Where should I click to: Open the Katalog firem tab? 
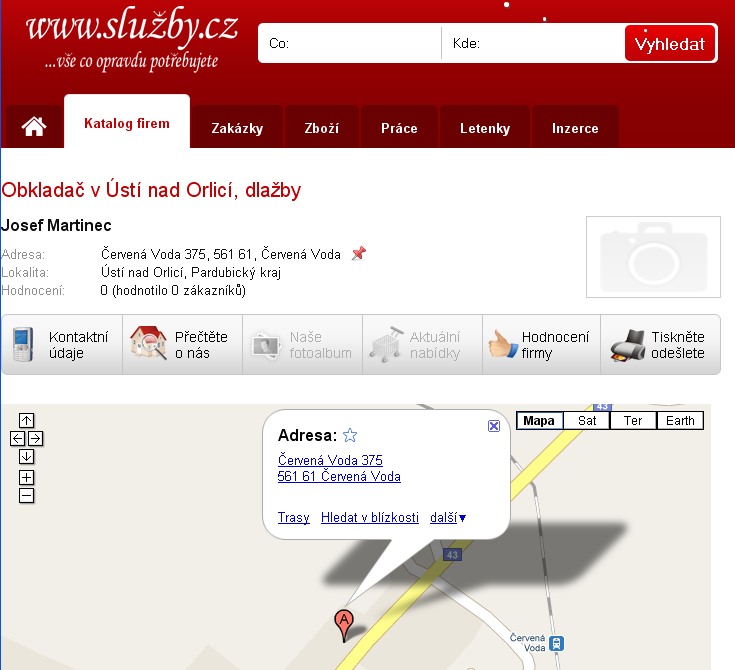click(127, 123)
